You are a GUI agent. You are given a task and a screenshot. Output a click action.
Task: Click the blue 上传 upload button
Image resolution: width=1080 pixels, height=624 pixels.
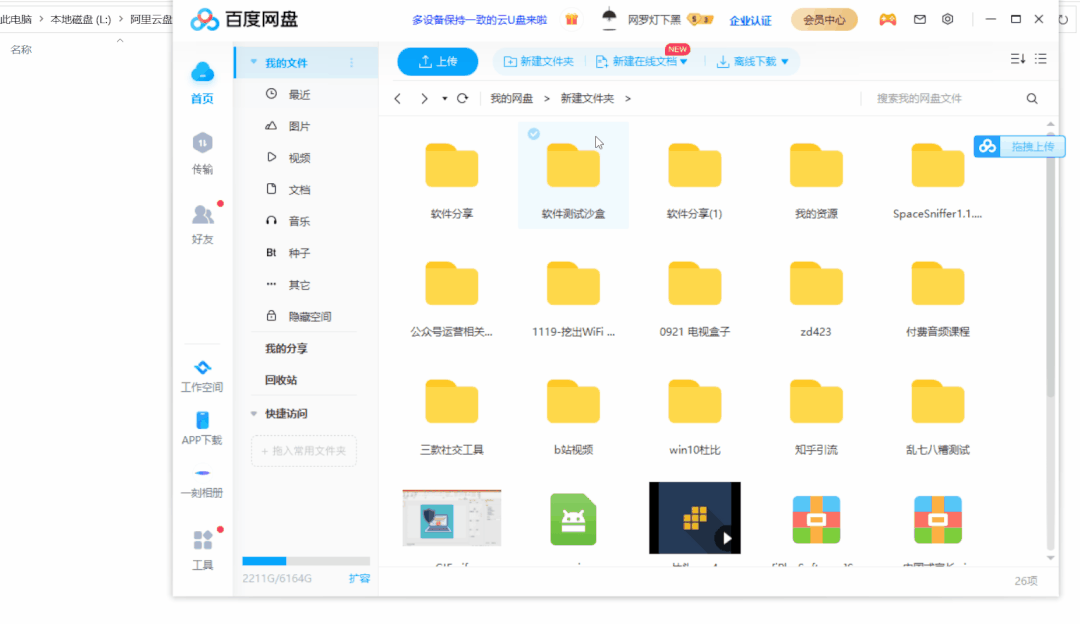(437, 62)
